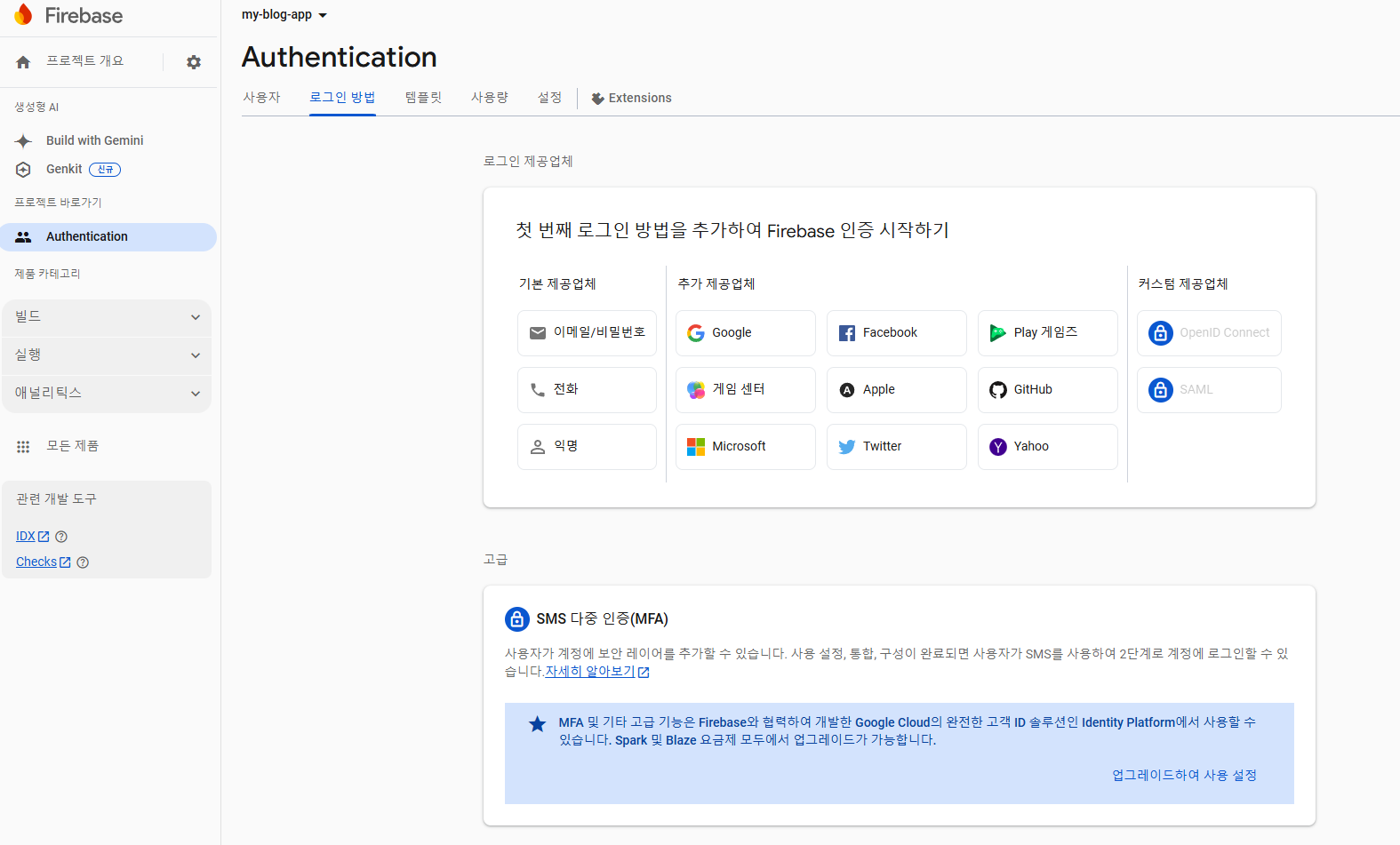Image resolution: width=1400 pixels, height=845 pixels.
Task: Click the phone icon for 전화
Action: pyautogui.click(x=538, y=390)
